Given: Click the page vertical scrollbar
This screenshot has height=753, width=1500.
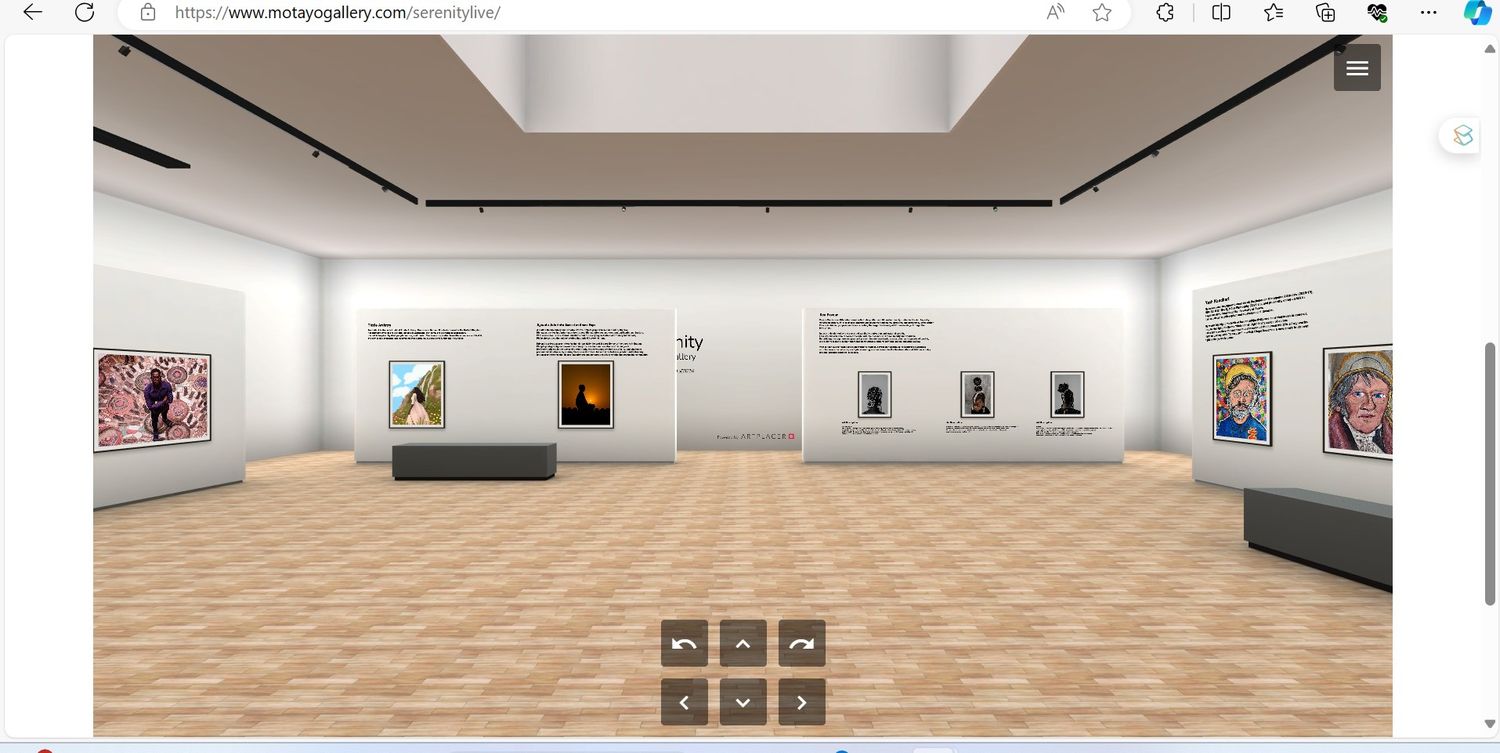Looking at the screenshot, I should coord(1490,470).
